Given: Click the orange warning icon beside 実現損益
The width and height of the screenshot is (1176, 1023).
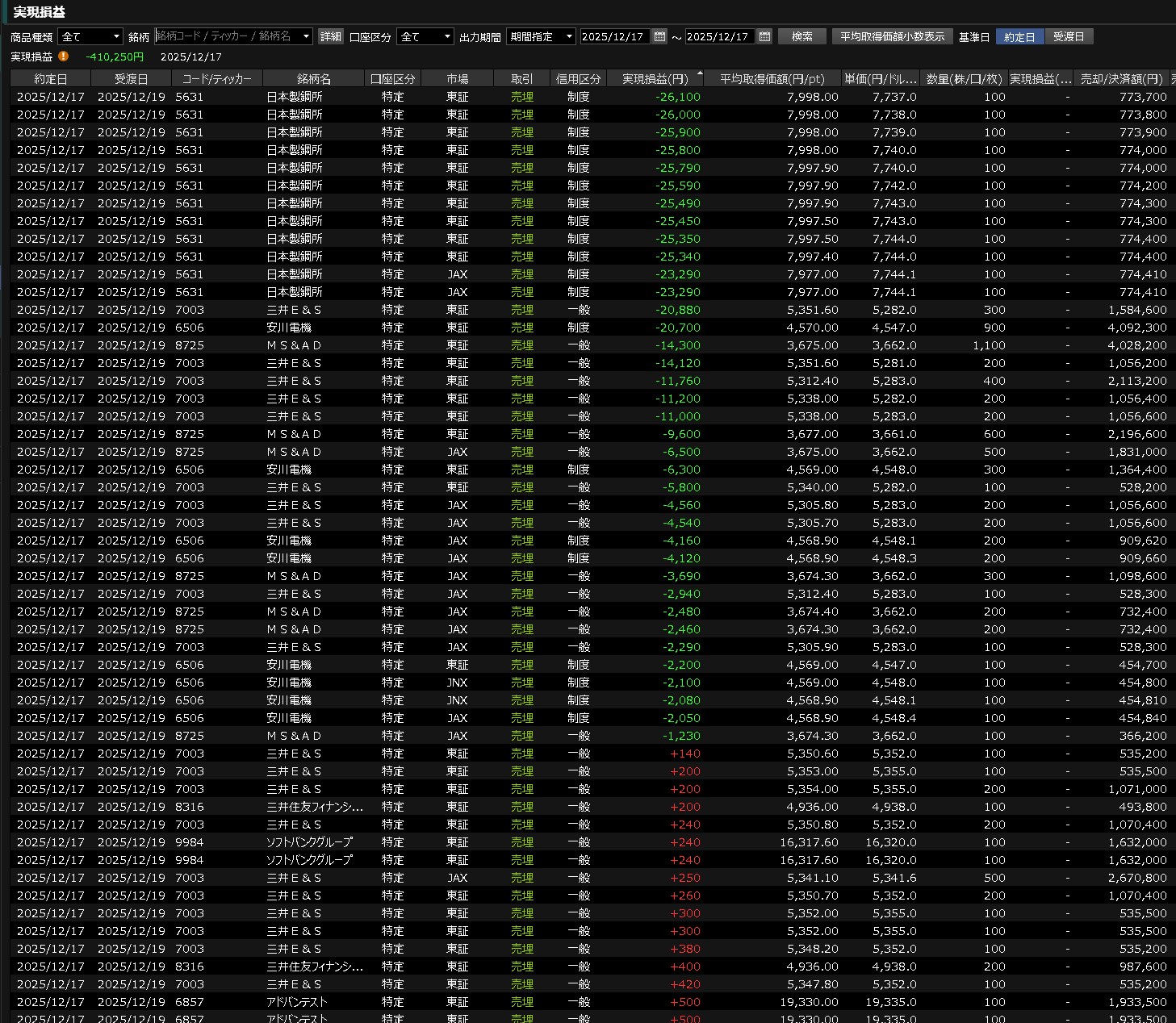Looking at the screenshot, I should (63, 56).
